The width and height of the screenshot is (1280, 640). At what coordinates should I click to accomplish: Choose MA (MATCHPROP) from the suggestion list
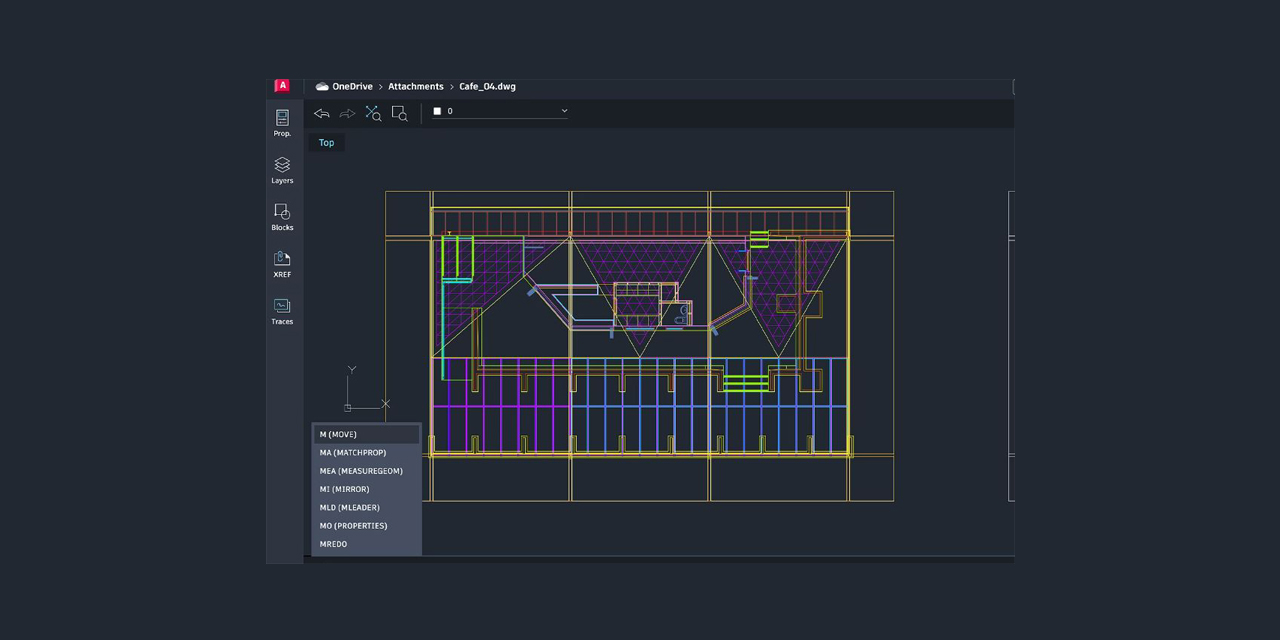(x=352, y=452)
